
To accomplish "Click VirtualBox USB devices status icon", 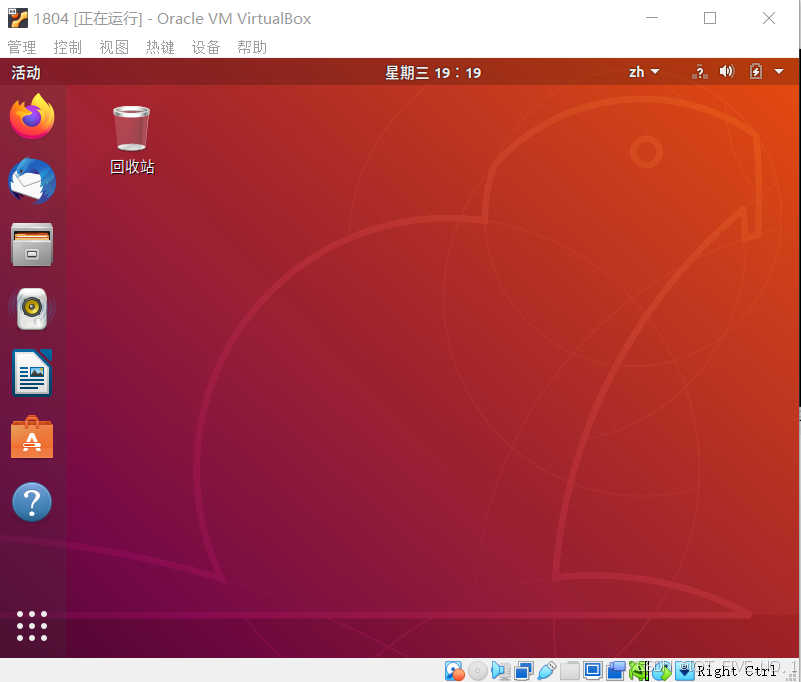I will tap(547, 671).
